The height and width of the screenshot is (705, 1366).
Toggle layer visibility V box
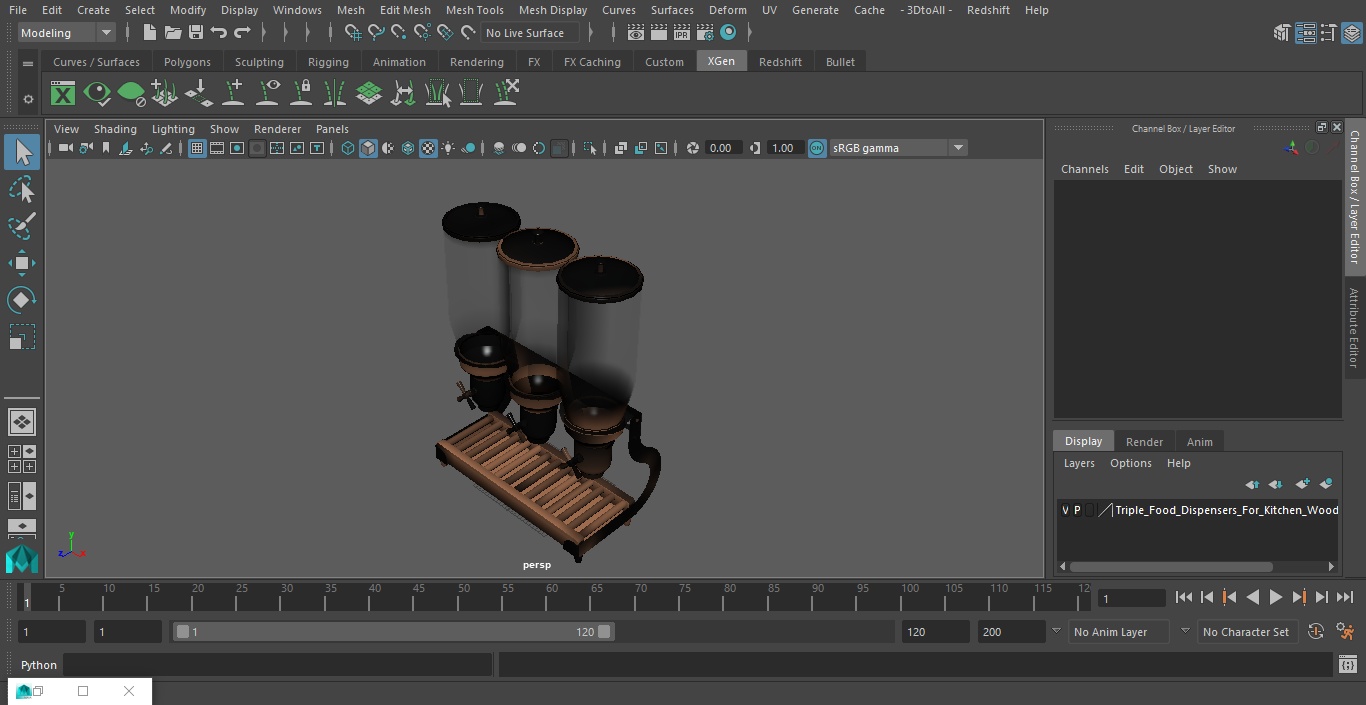(1065, 510)
